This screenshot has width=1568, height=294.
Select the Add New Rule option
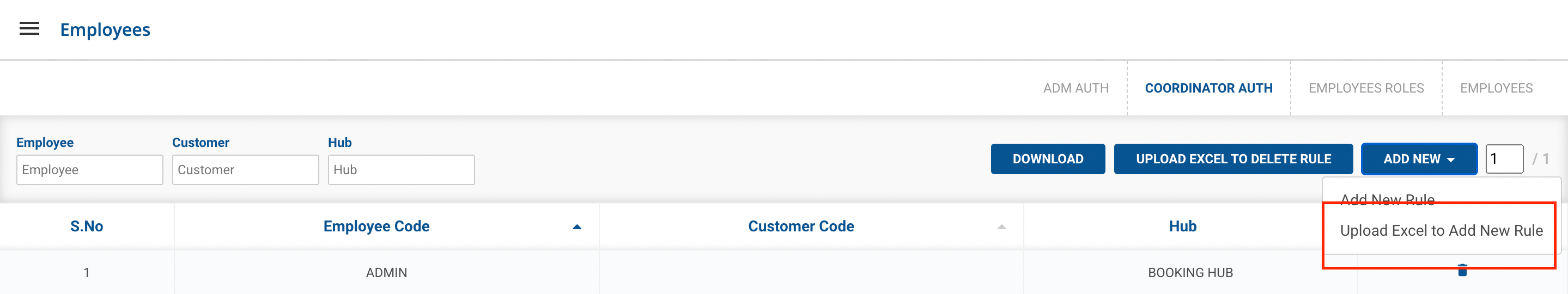(x=1387, y=199)
